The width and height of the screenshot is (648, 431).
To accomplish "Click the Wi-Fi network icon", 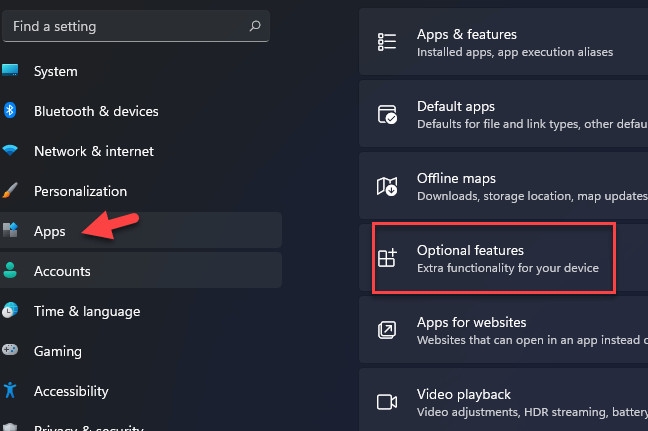I will 10,150.
